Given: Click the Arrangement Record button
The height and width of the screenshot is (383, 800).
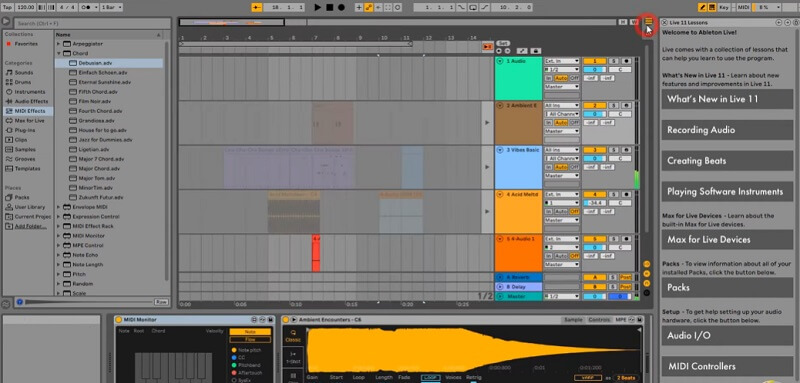Looking at the screenshot, I should [x=341, y=7].
